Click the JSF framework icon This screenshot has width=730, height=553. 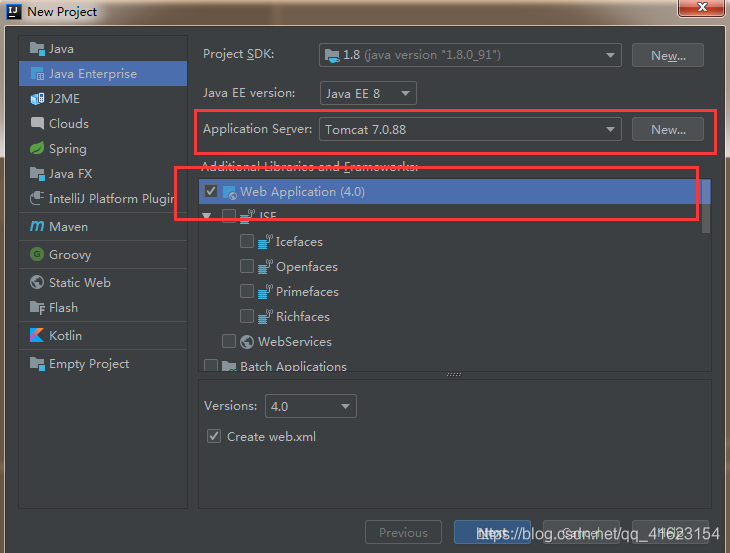[247, 216]
